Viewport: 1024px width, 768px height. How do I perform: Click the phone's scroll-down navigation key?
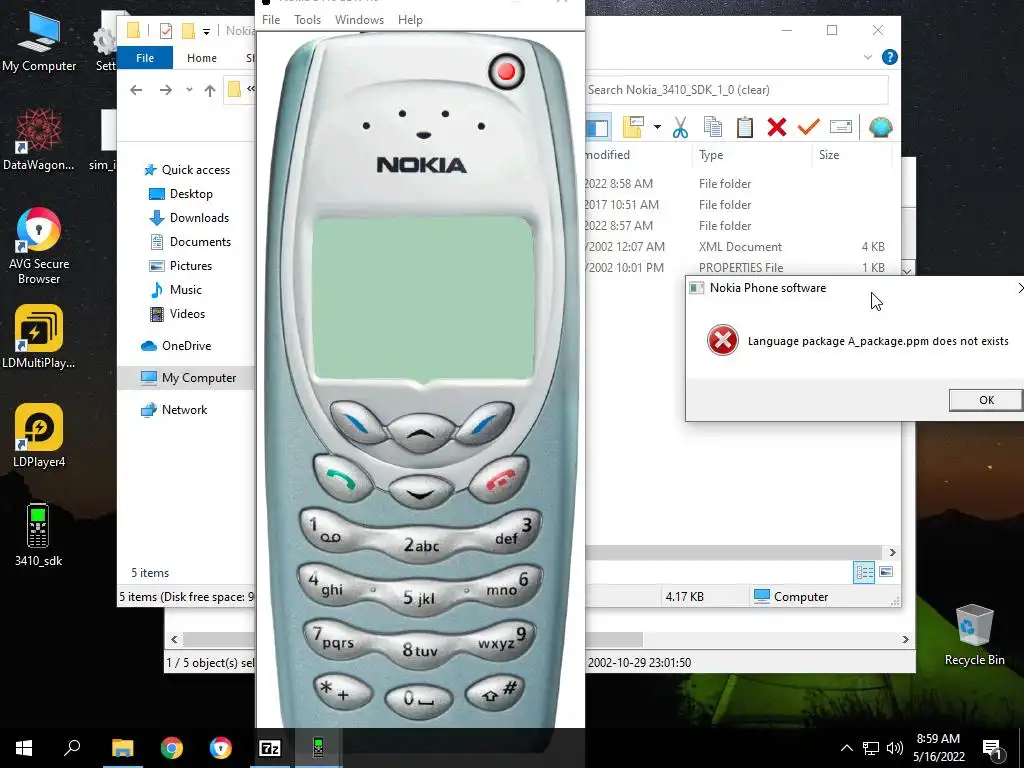tap(421, 491)
